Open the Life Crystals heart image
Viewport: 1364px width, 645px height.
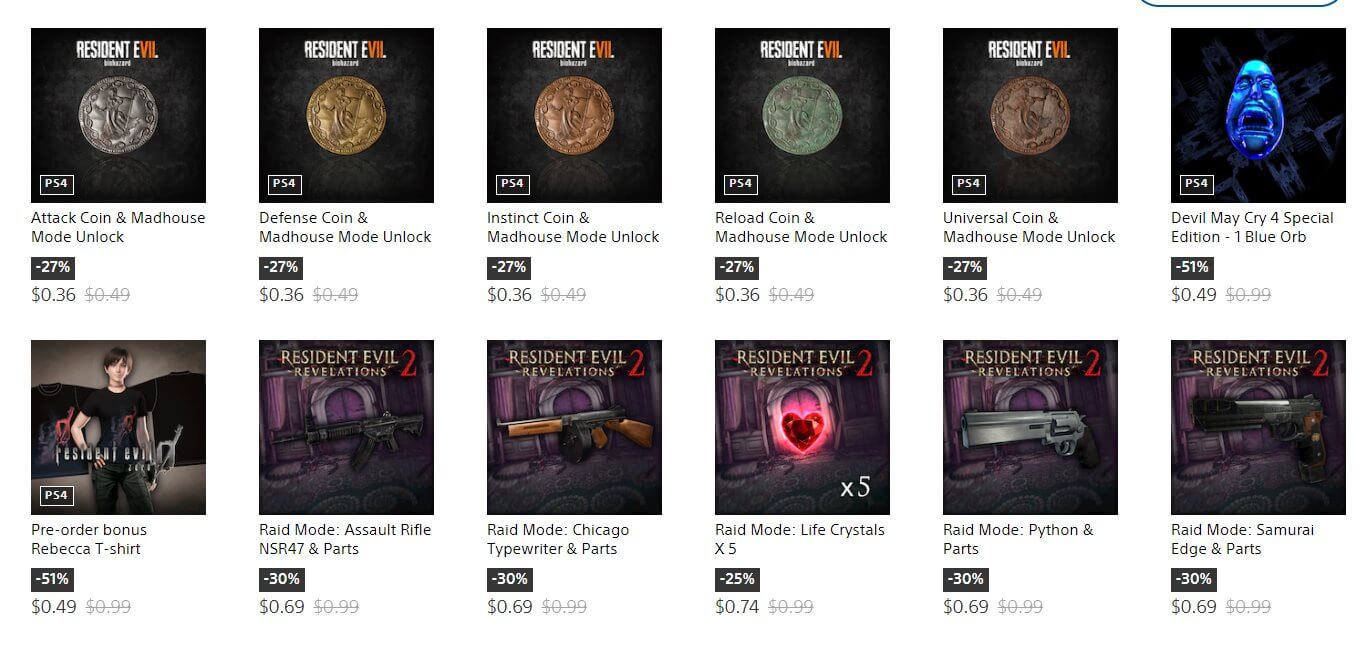[x=802, y=427]
